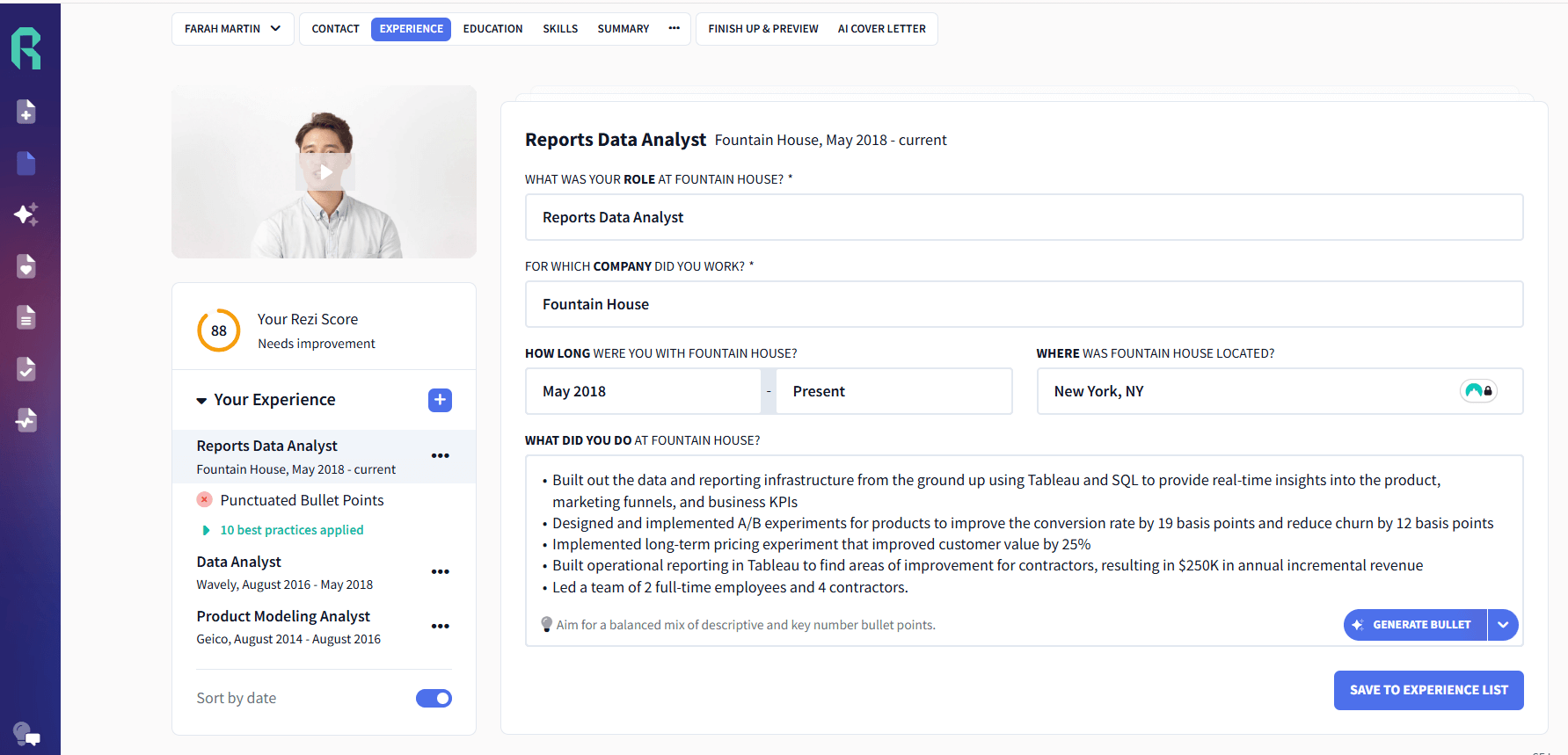
Task: Click the Rezi logo in sidebar
Action: click(26, 48)
